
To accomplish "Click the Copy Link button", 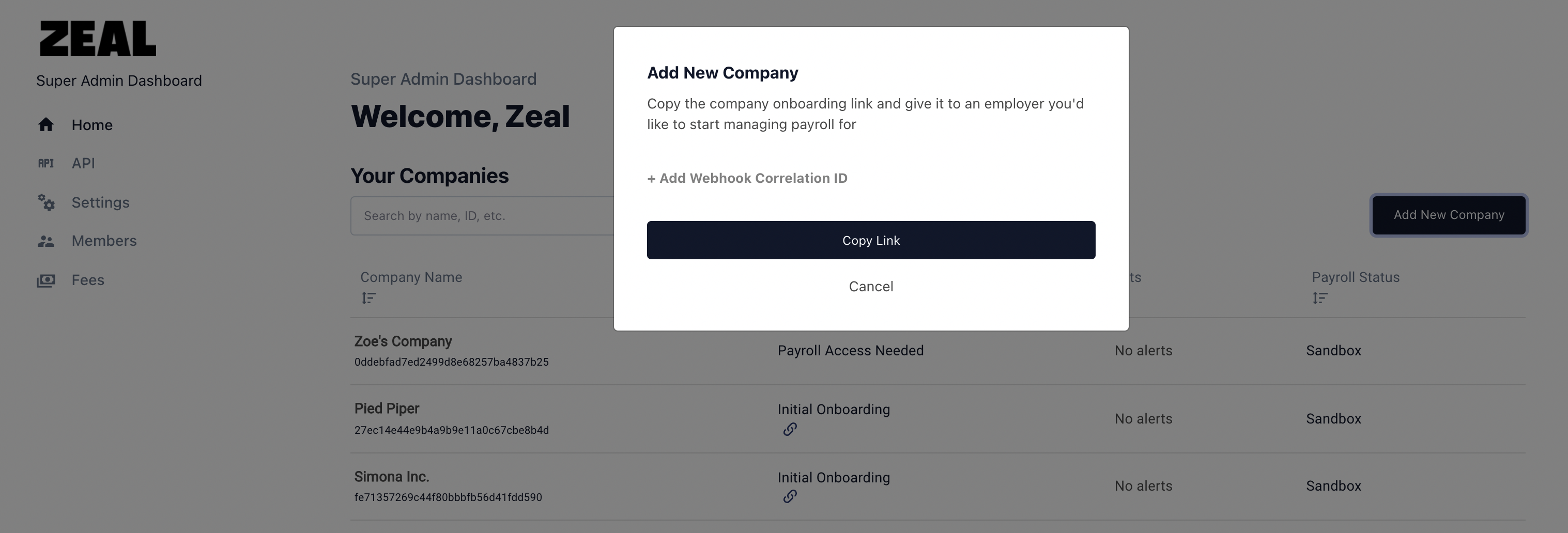I will (x=871, y=240).
